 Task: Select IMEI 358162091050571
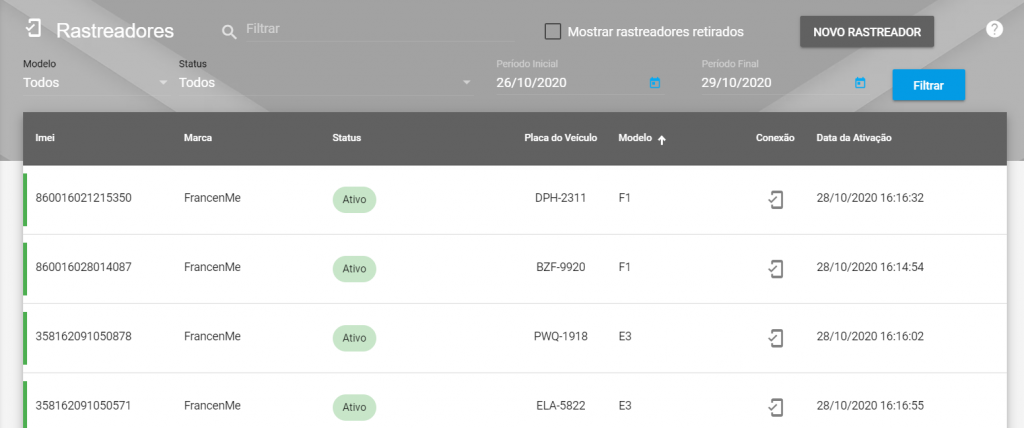tap(84, 406)
